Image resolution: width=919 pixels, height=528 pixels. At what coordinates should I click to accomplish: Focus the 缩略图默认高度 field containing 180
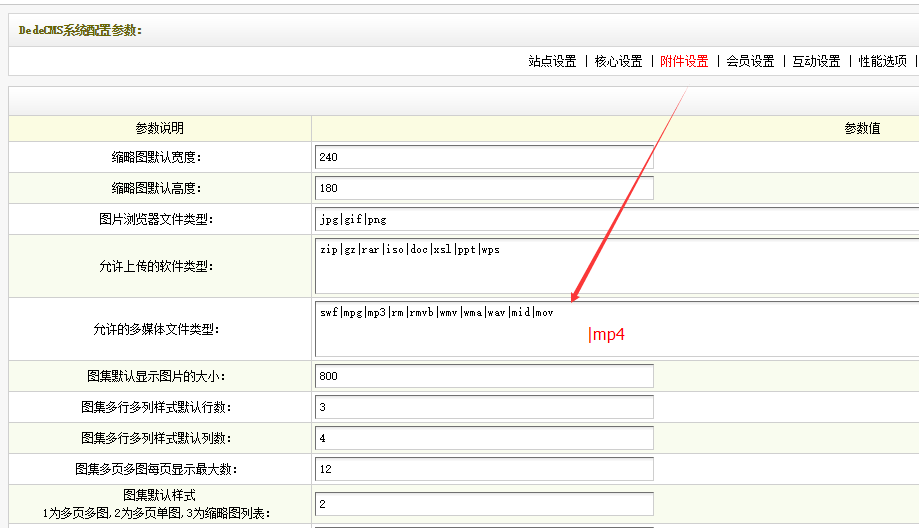483,188
